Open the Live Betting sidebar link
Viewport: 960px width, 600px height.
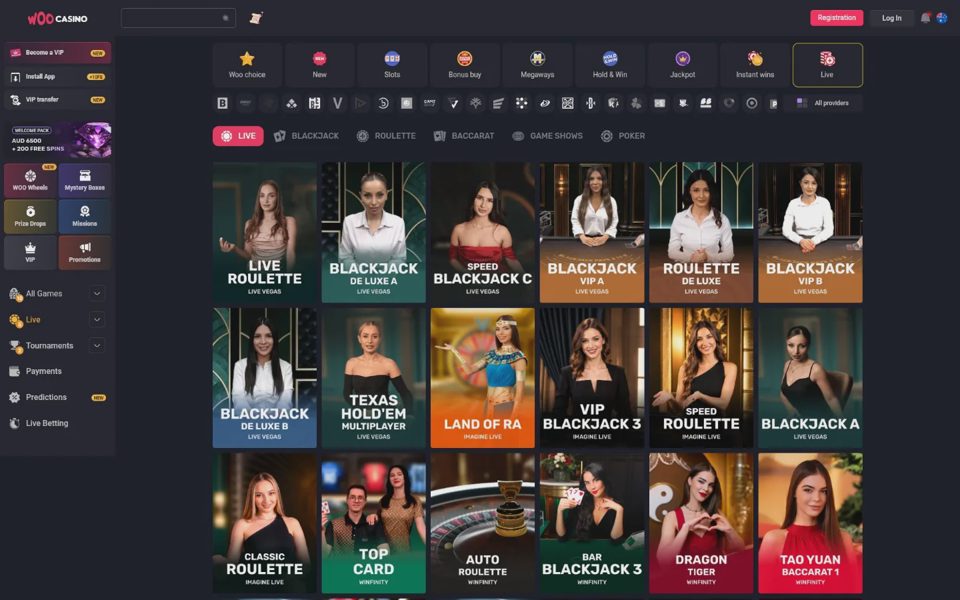(x=47, y=423)
